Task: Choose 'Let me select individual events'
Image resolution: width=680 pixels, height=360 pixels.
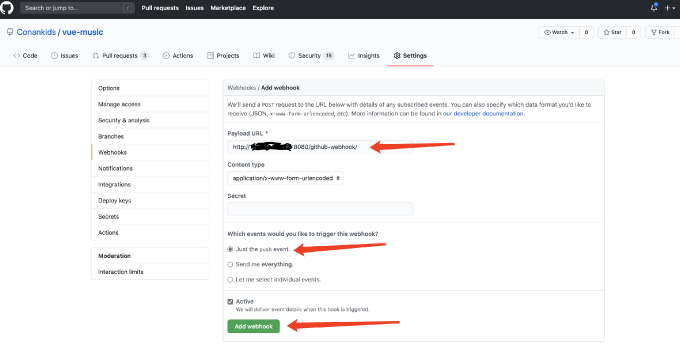Action: [230, 280]
